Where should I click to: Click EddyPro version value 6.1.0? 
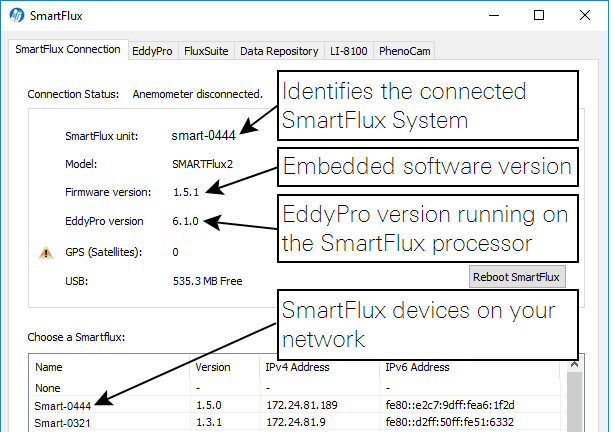185,221
